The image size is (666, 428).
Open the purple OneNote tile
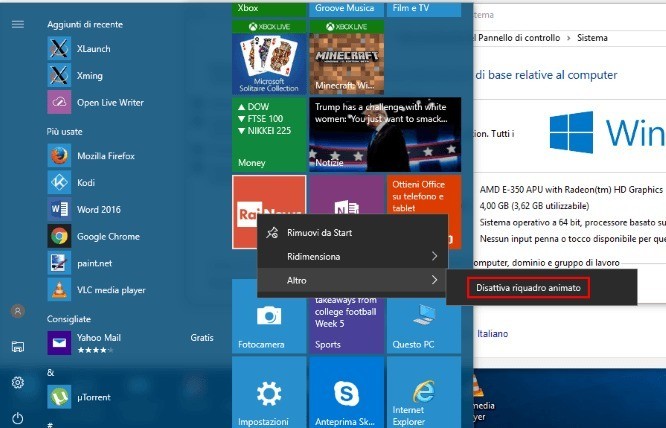[347, 195]
